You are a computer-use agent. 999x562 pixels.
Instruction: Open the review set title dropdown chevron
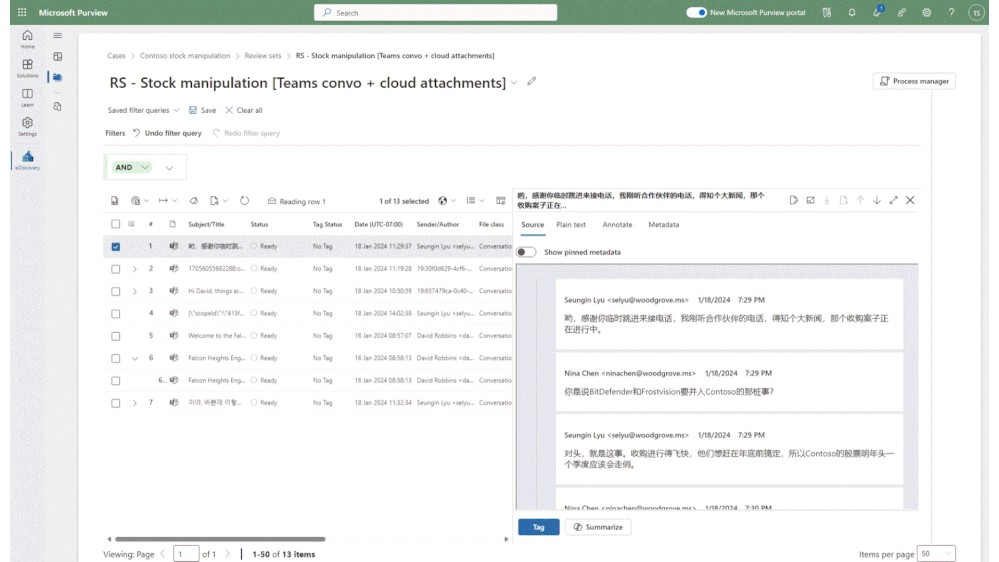pos(514,83)
